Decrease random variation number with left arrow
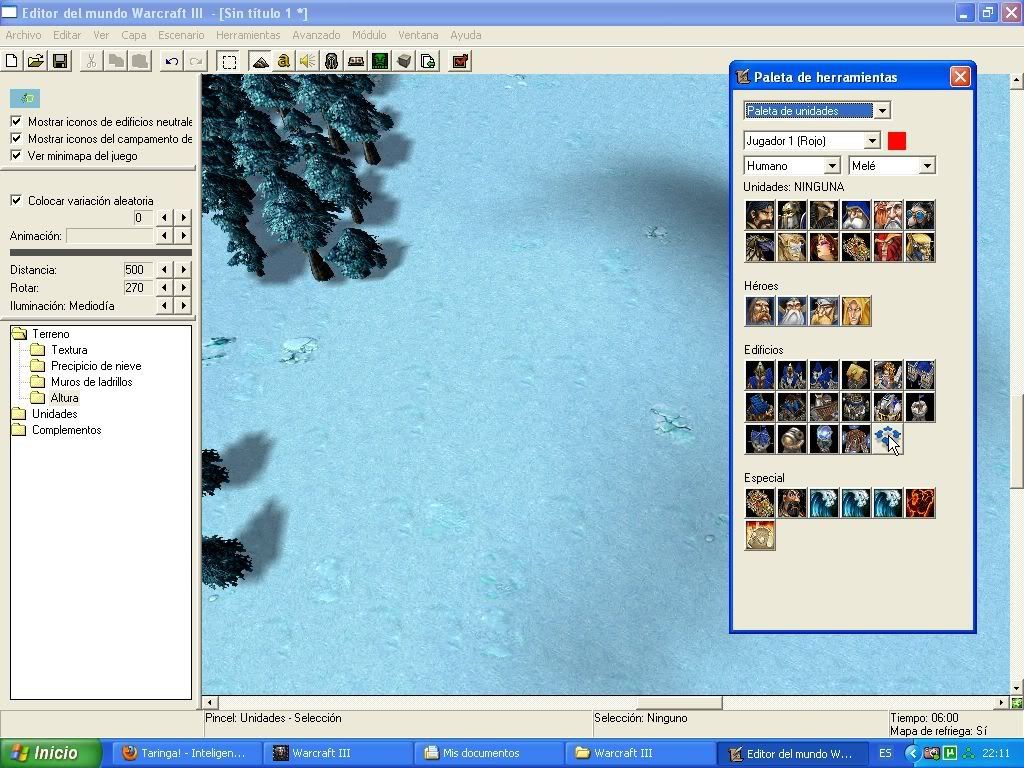Image resolution: width=1024 pixels, height=768 pixels. pos(164,217)
